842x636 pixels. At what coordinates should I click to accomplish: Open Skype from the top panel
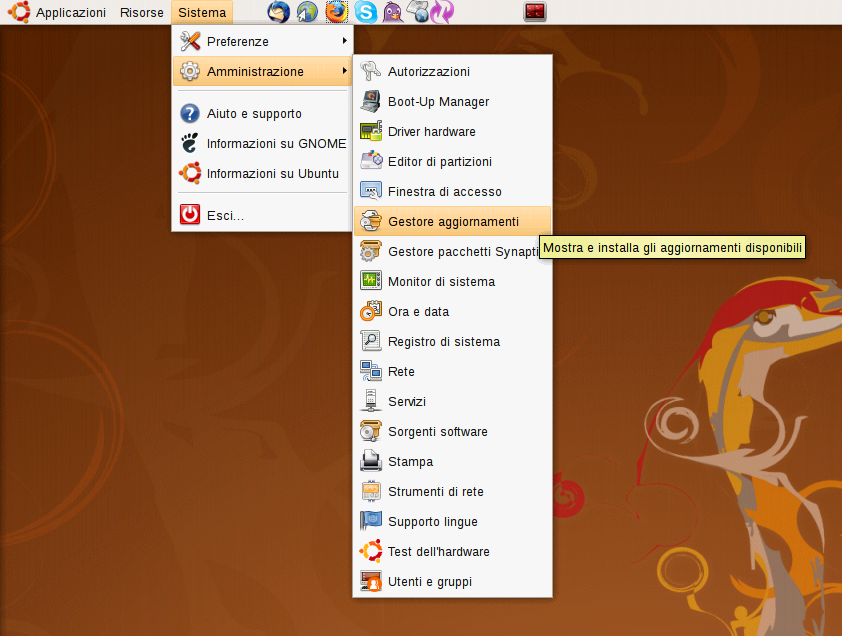pyautogui.click(x=366, y=13)
